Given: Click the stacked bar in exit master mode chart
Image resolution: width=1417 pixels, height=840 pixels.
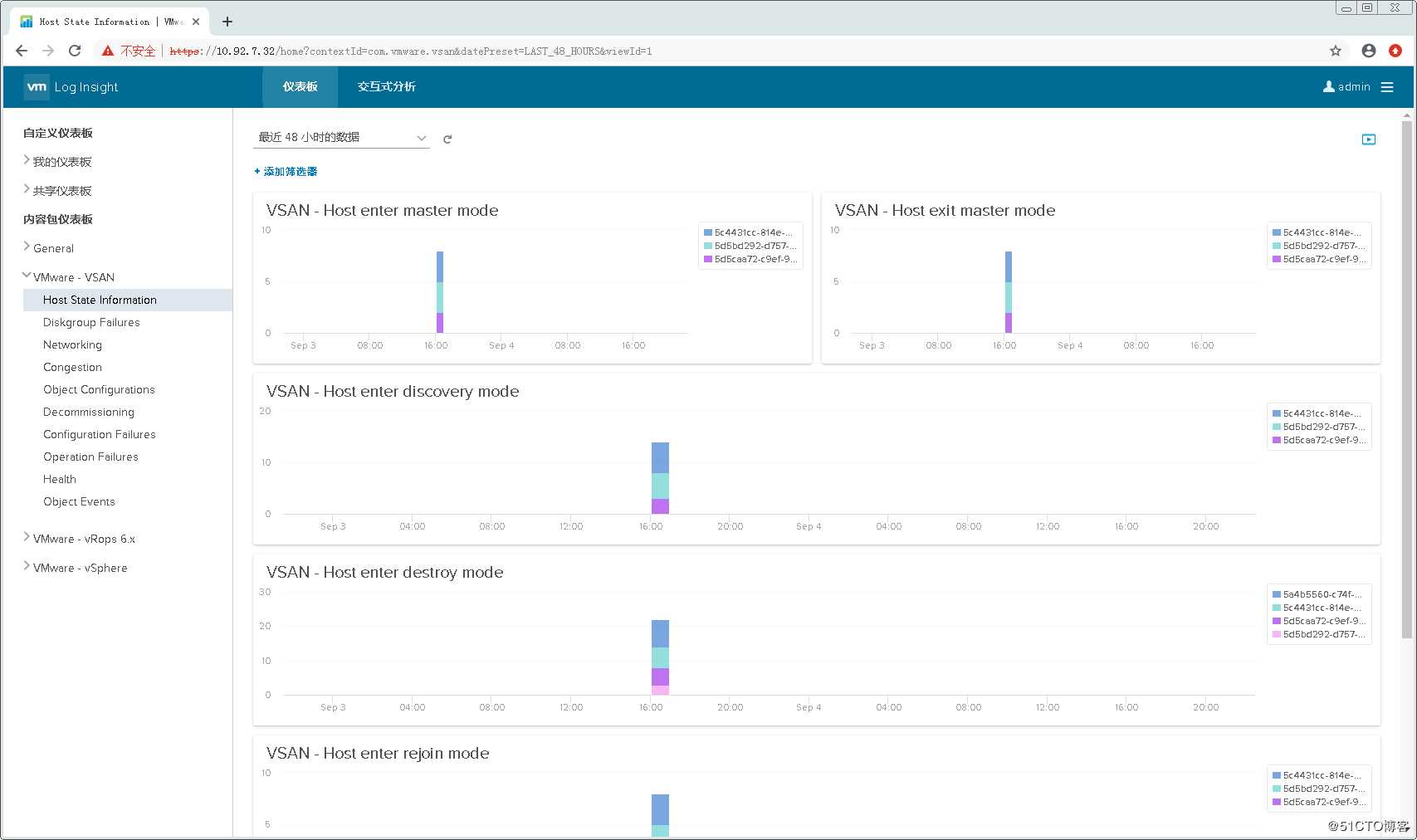Looking at the screenshot, I should [1009, 292].
